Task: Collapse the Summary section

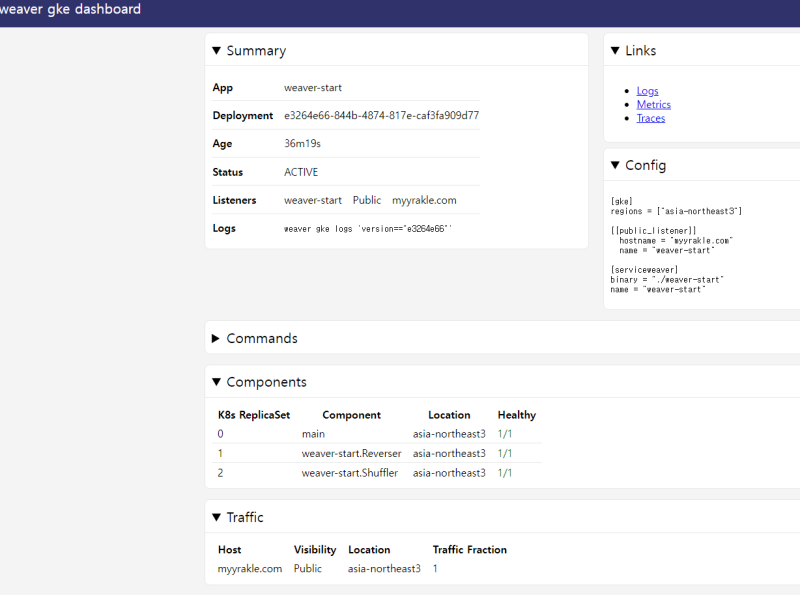Action: click(x=248, y=51)
